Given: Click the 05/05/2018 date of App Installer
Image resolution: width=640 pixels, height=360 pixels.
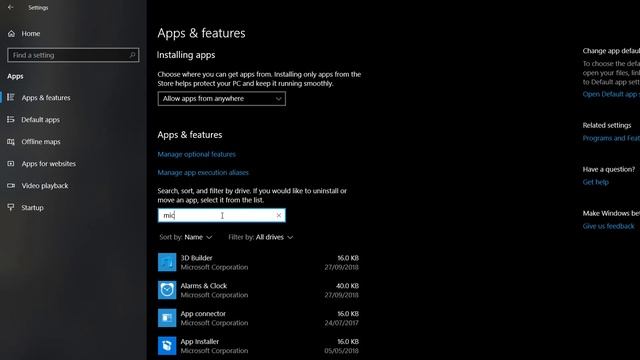Looking at the screenshot, I should click(342, 351).
